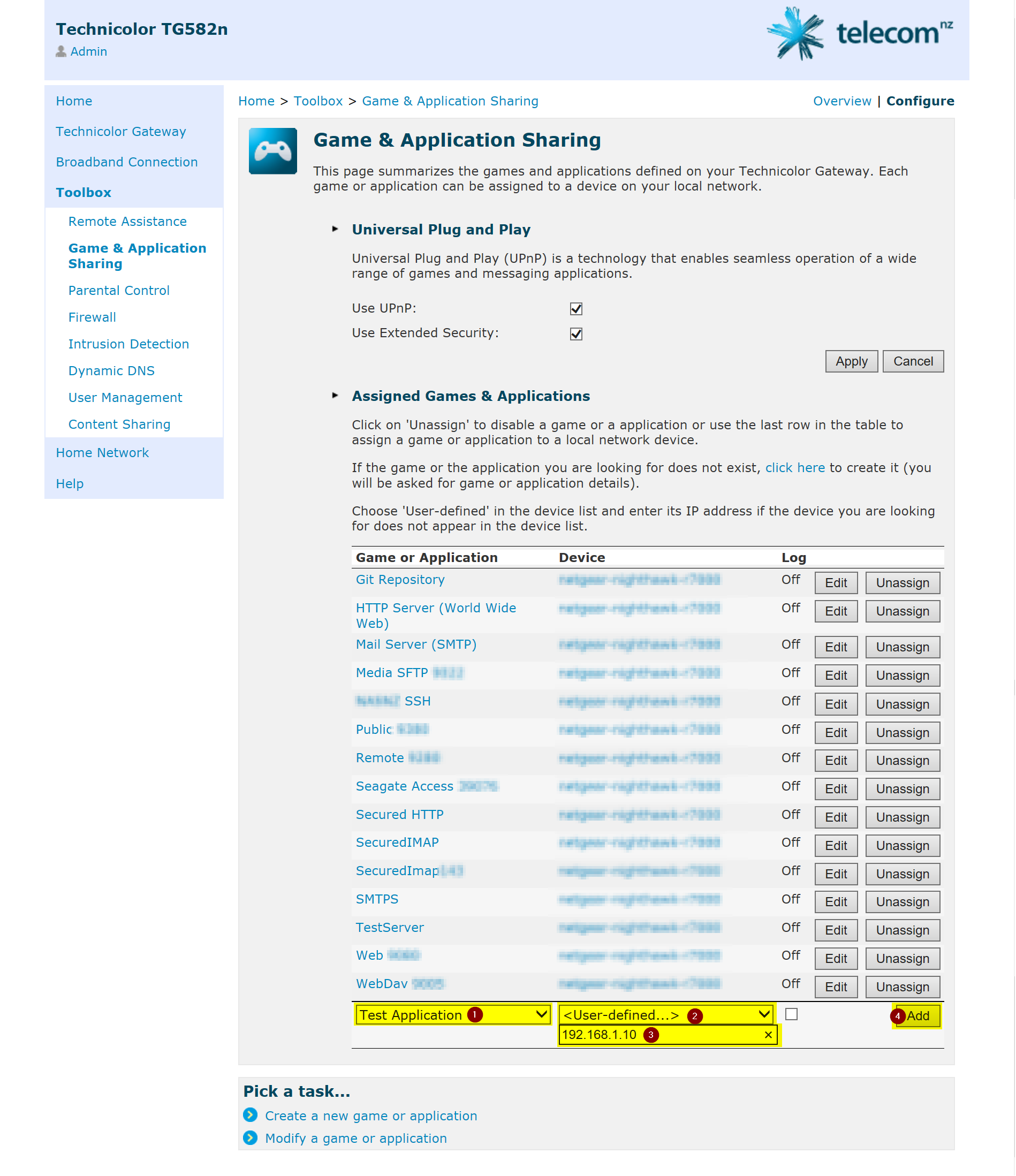Open the Secured HTTP application link
1016x1176 pixels.
coord(399,815)
